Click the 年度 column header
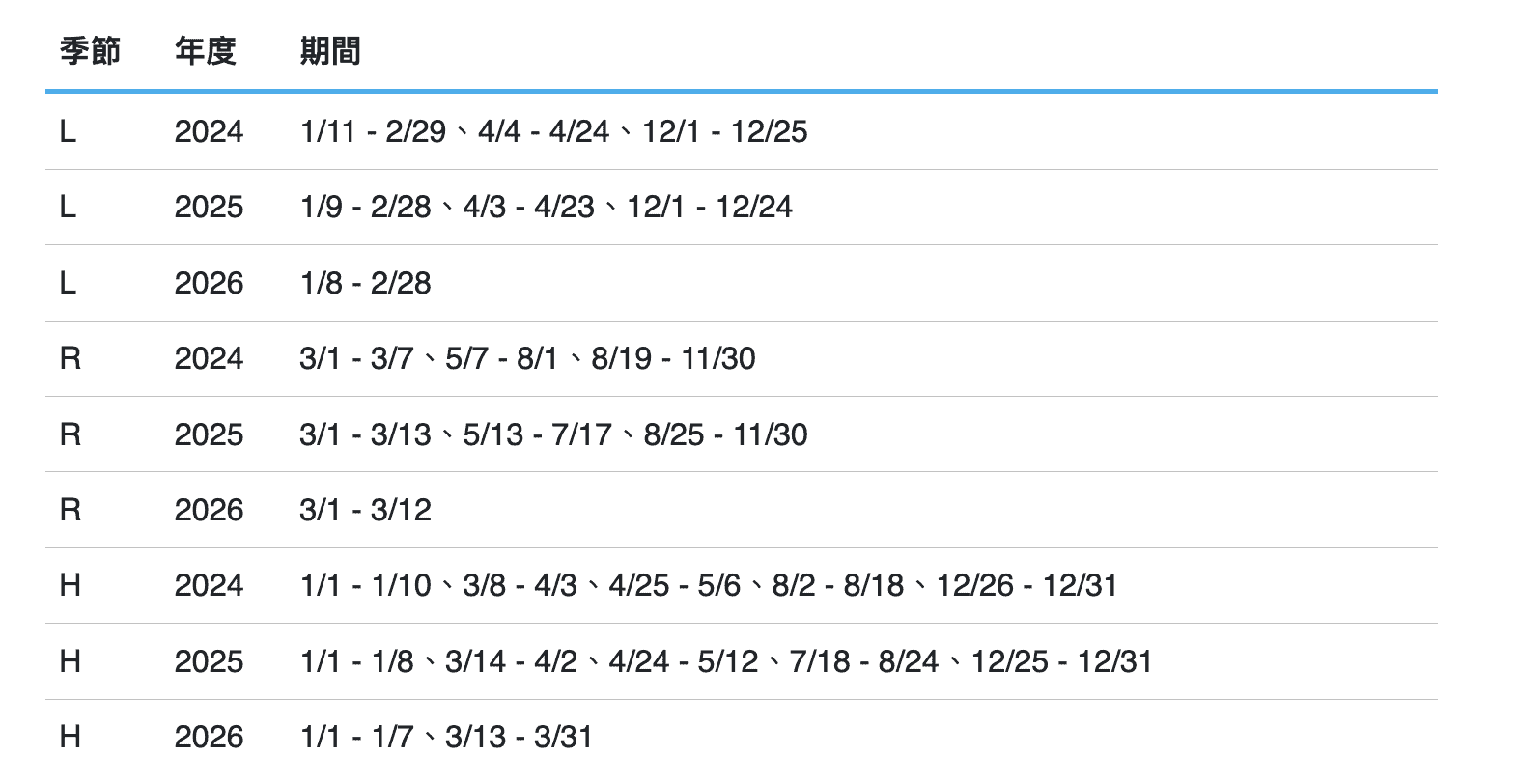 click(x=206, y=51)
